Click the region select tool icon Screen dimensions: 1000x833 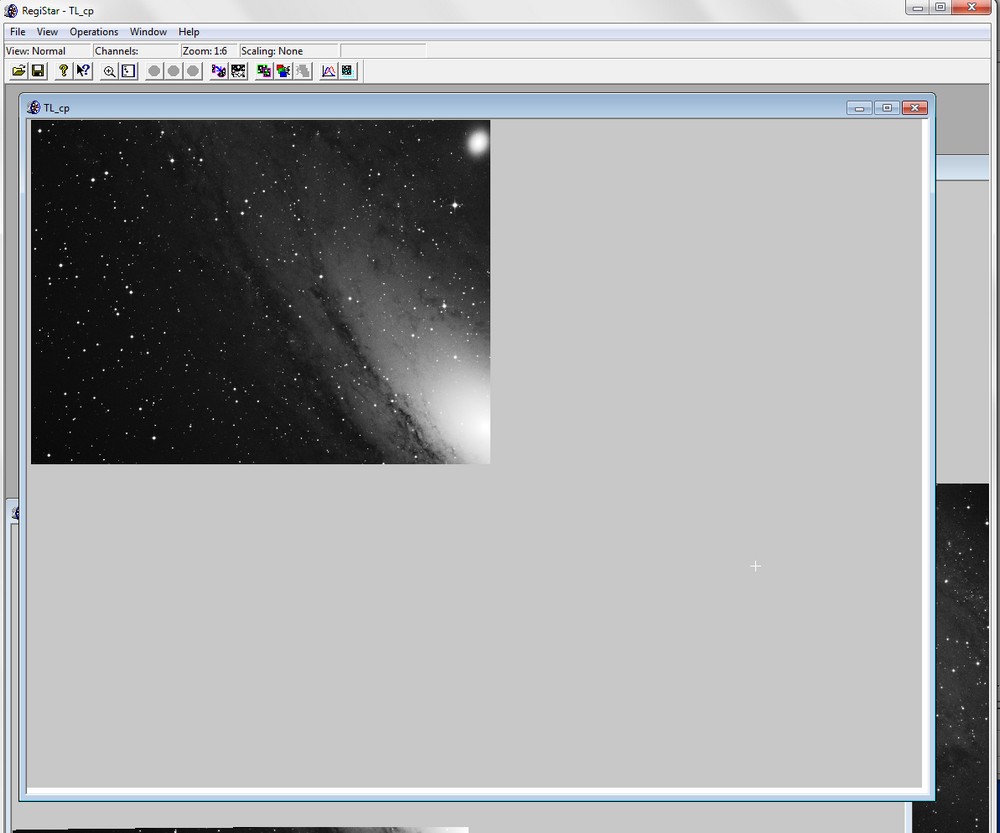128,71
